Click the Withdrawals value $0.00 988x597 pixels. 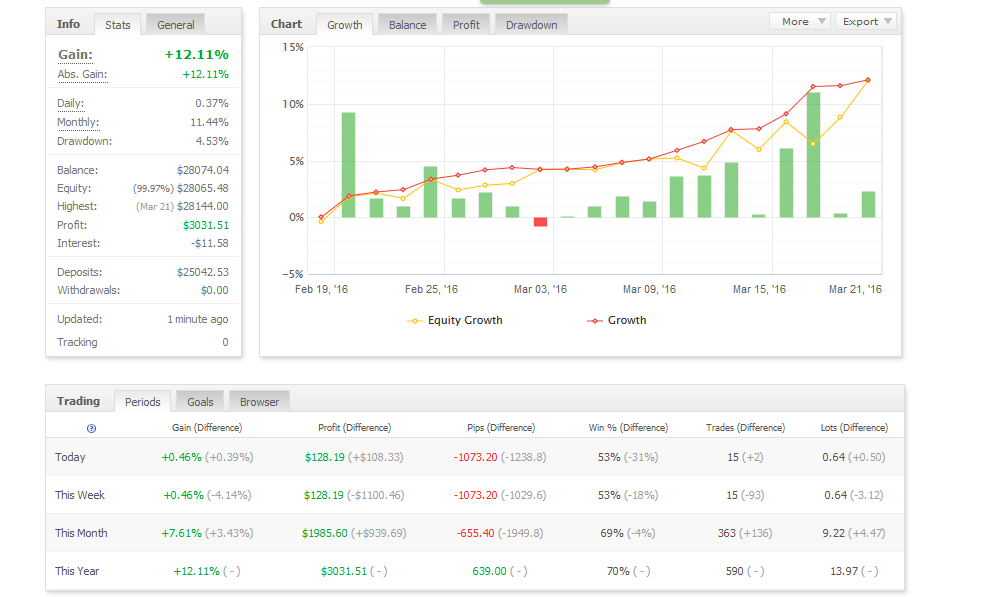tap(215, 291)
